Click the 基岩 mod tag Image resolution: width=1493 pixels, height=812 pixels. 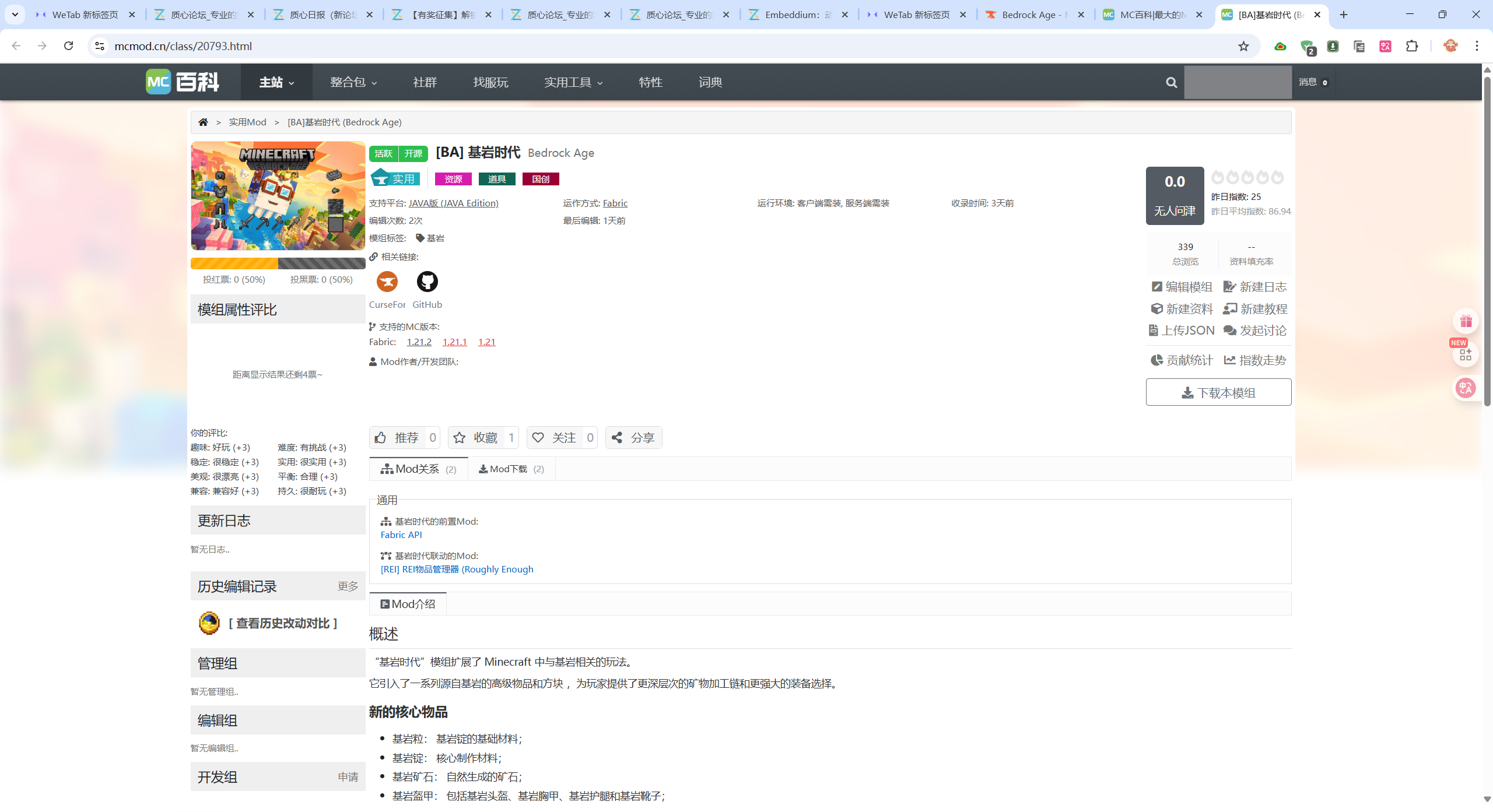pyautogui.click(x=430, y=238)
